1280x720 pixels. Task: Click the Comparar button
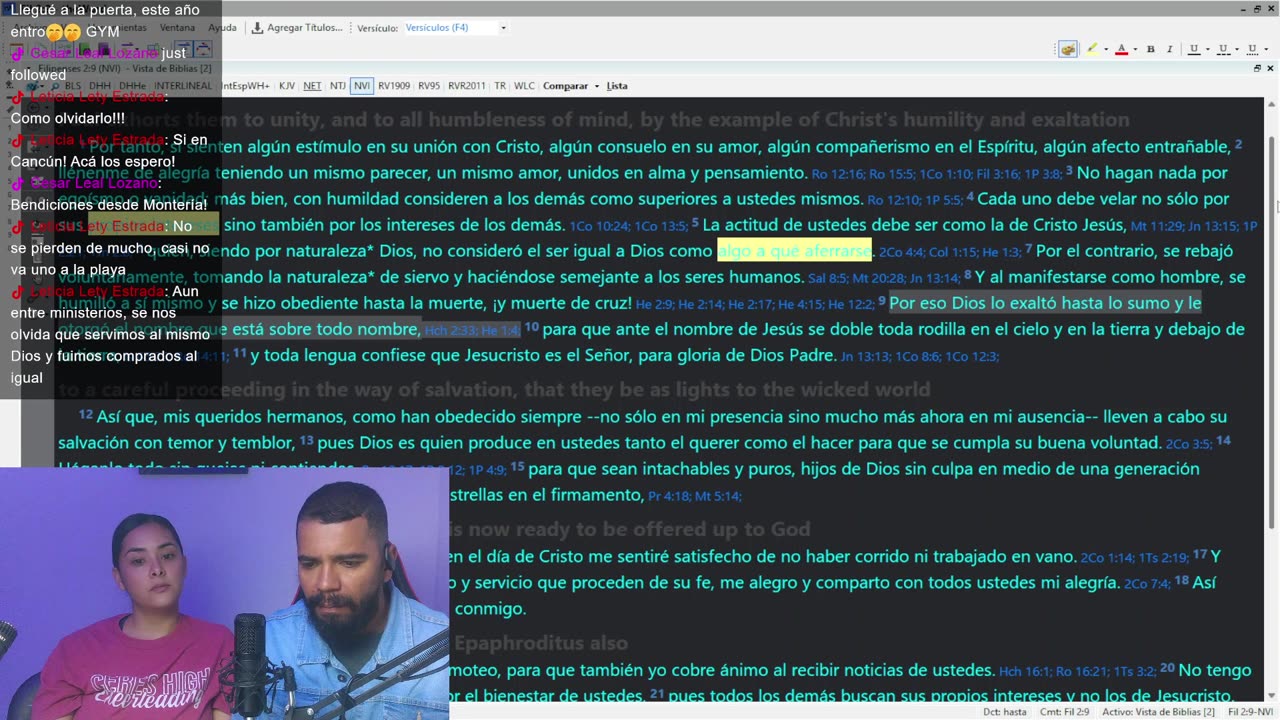click(x=565, y=86)
